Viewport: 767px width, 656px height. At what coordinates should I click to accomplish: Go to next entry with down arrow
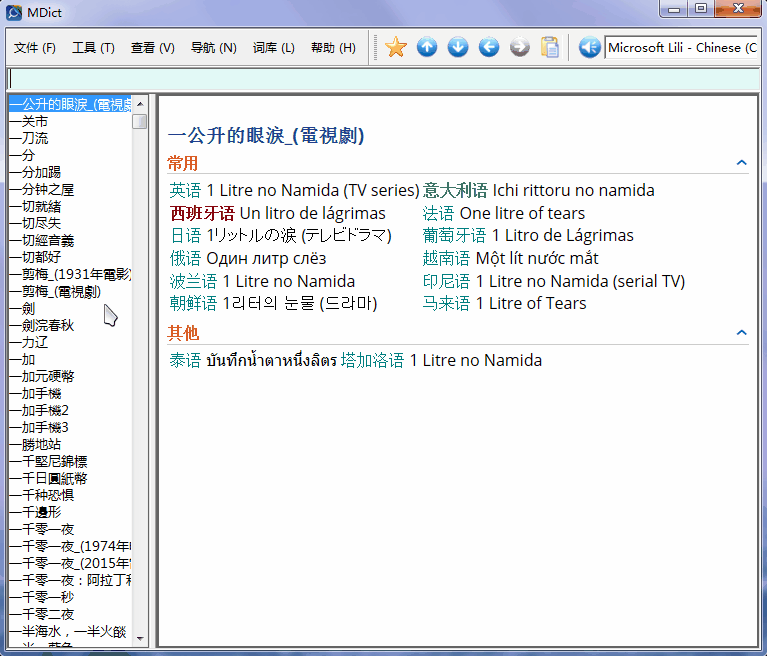point(458,47)
